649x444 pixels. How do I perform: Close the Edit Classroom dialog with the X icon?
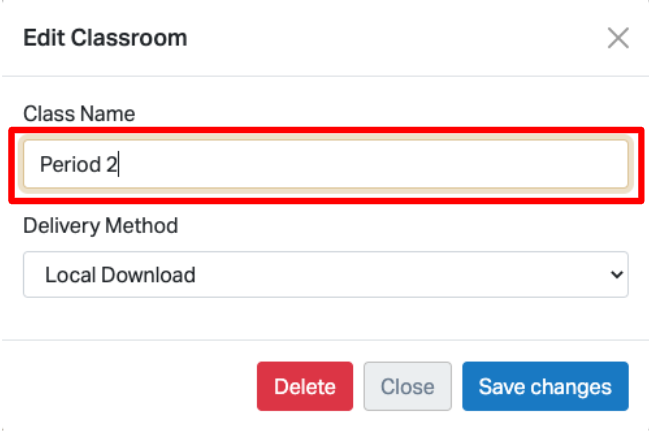tap(618, 39)
